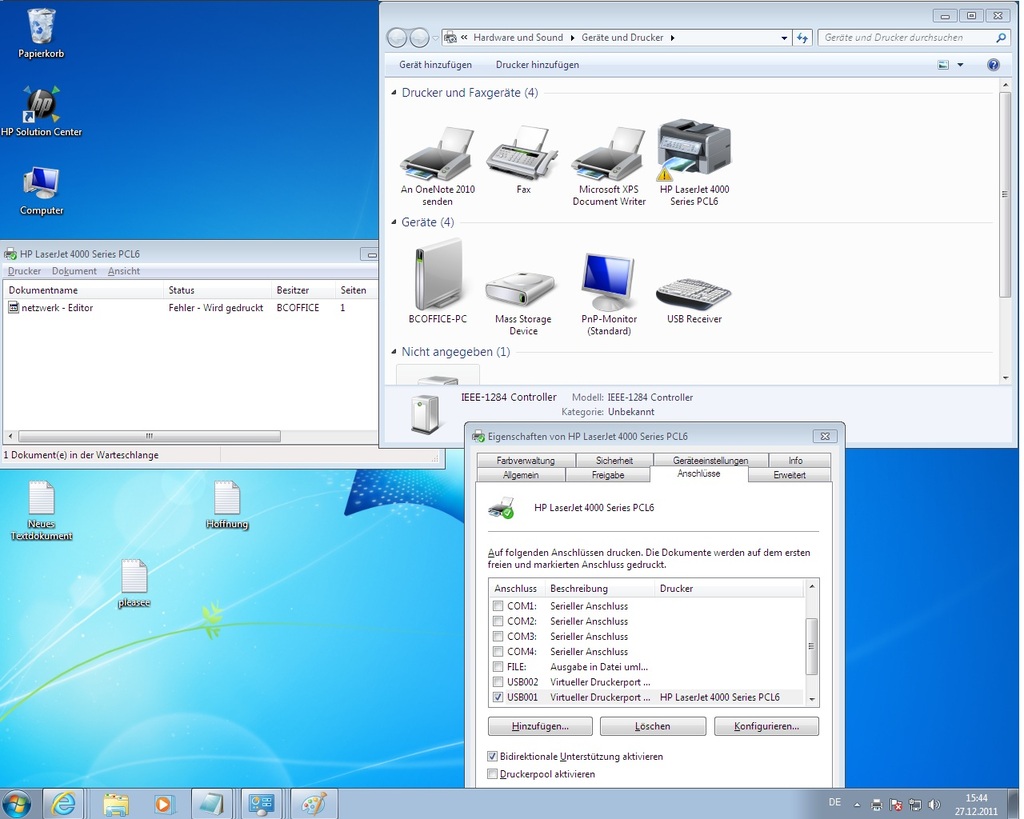Open Ansicht menu in print queue
The height and width of the screenshot is (819, 1024).
(x=124, y=271)
